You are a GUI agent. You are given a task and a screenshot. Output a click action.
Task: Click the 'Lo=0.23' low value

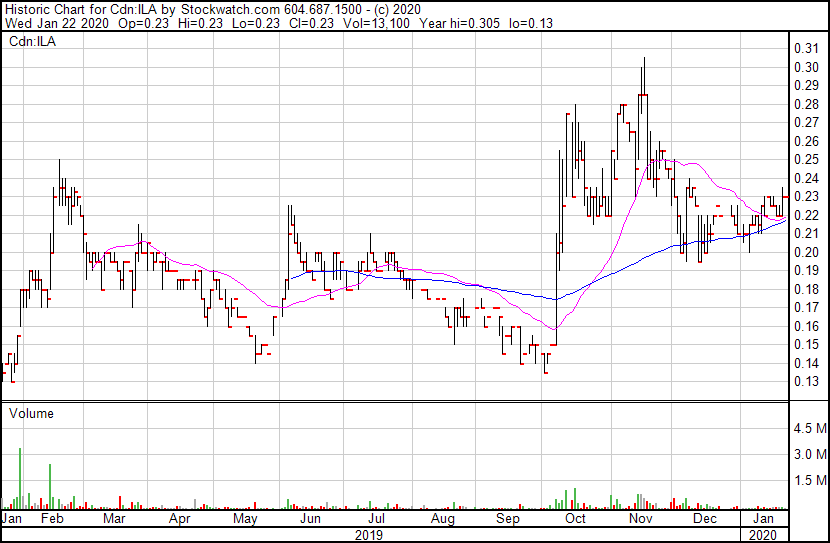(x=258, y=23)
